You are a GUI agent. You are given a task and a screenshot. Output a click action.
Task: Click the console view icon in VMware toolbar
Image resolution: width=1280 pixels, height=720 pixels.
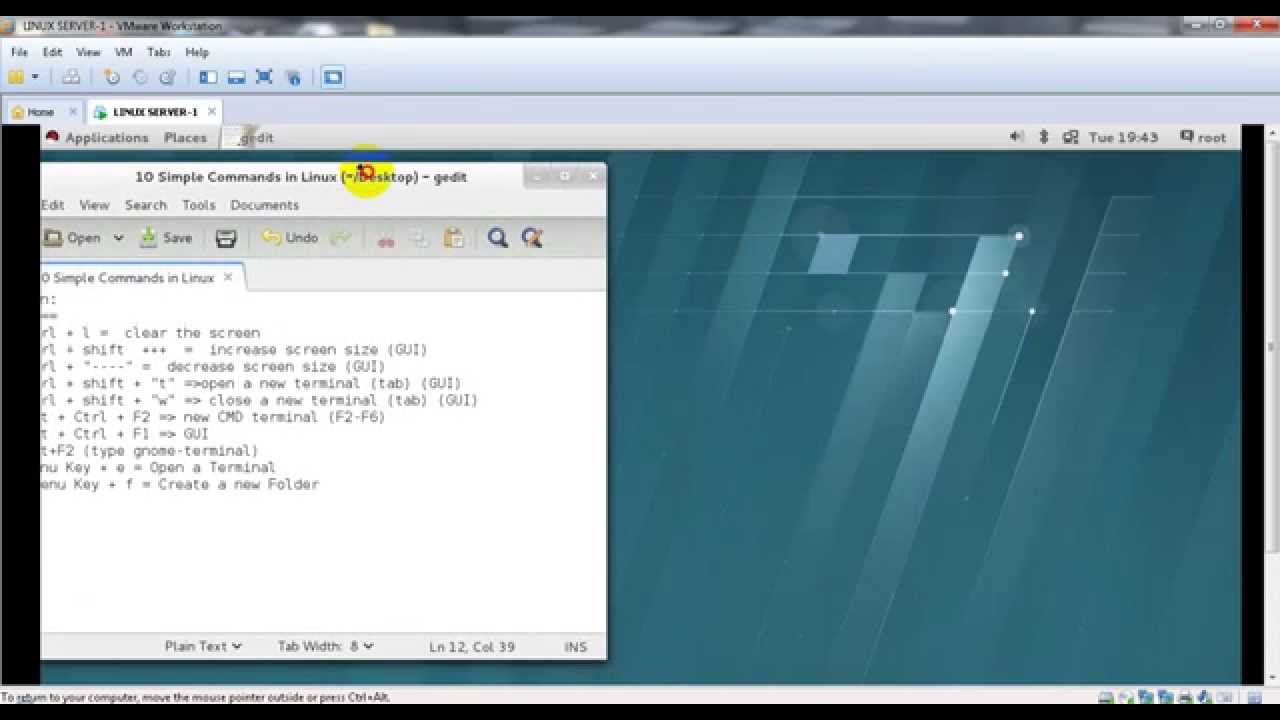click(x=333, y=77)
